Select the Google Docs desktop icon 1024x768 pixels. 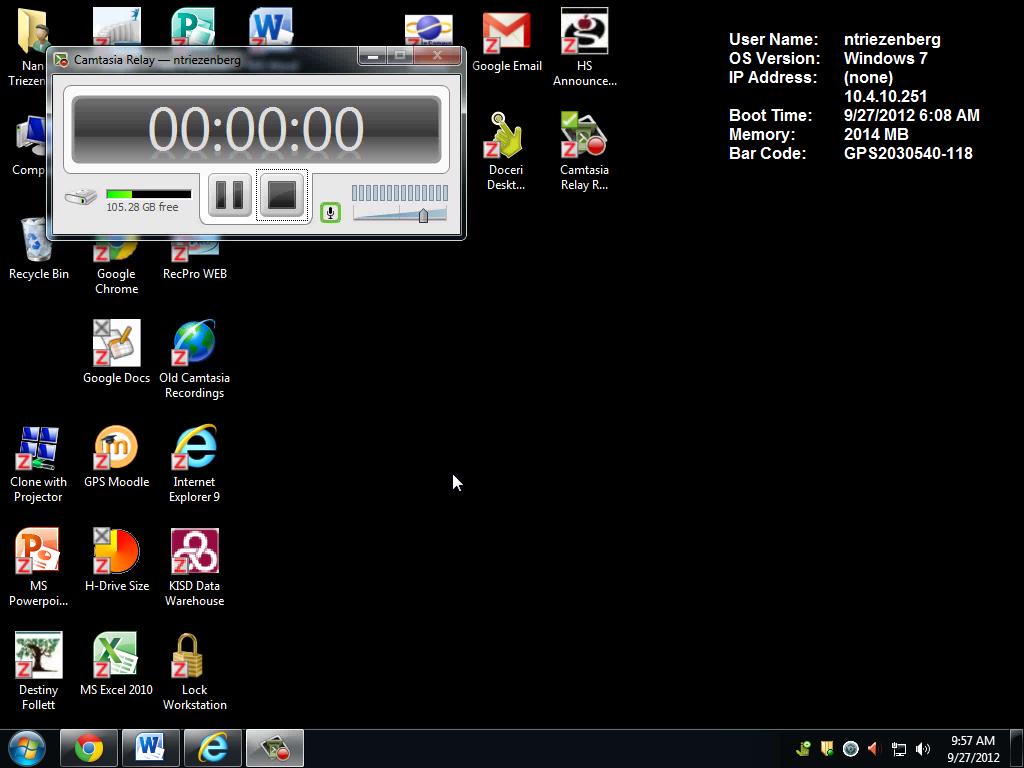pyautogui.click(x=116, y=352)
